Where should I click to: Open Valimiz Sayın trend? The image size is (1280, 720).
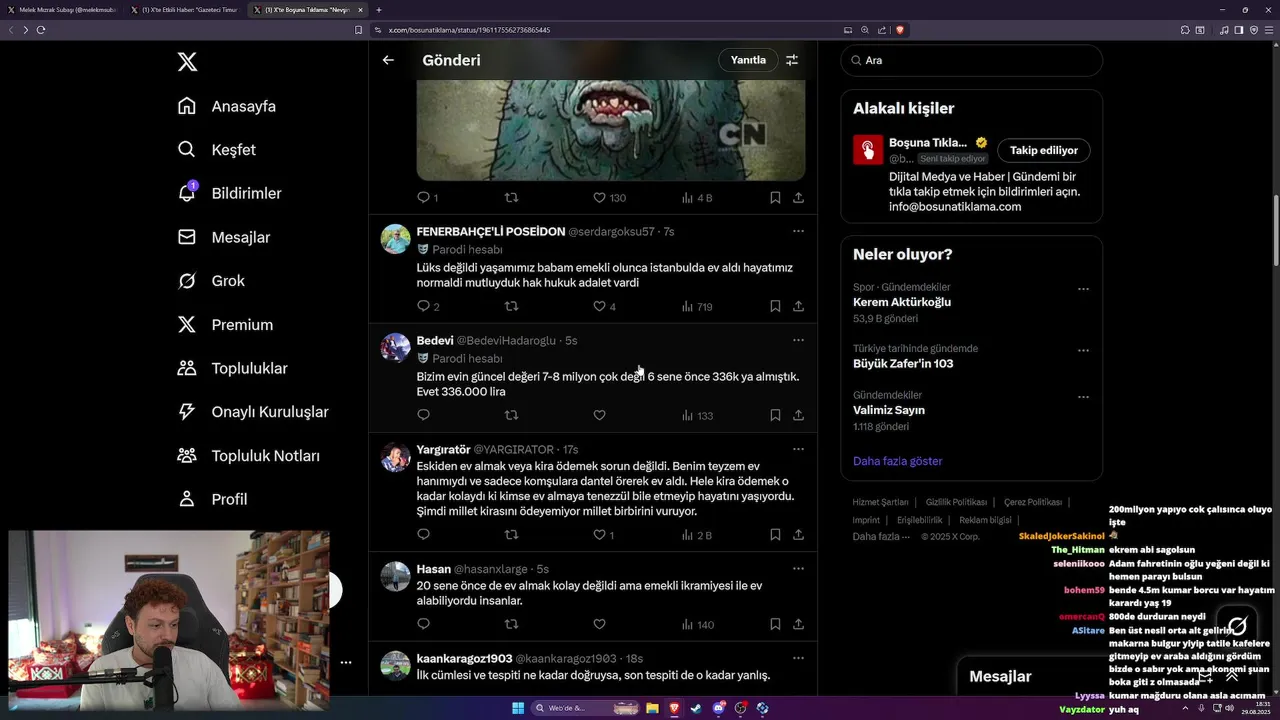tap(889, 410)
